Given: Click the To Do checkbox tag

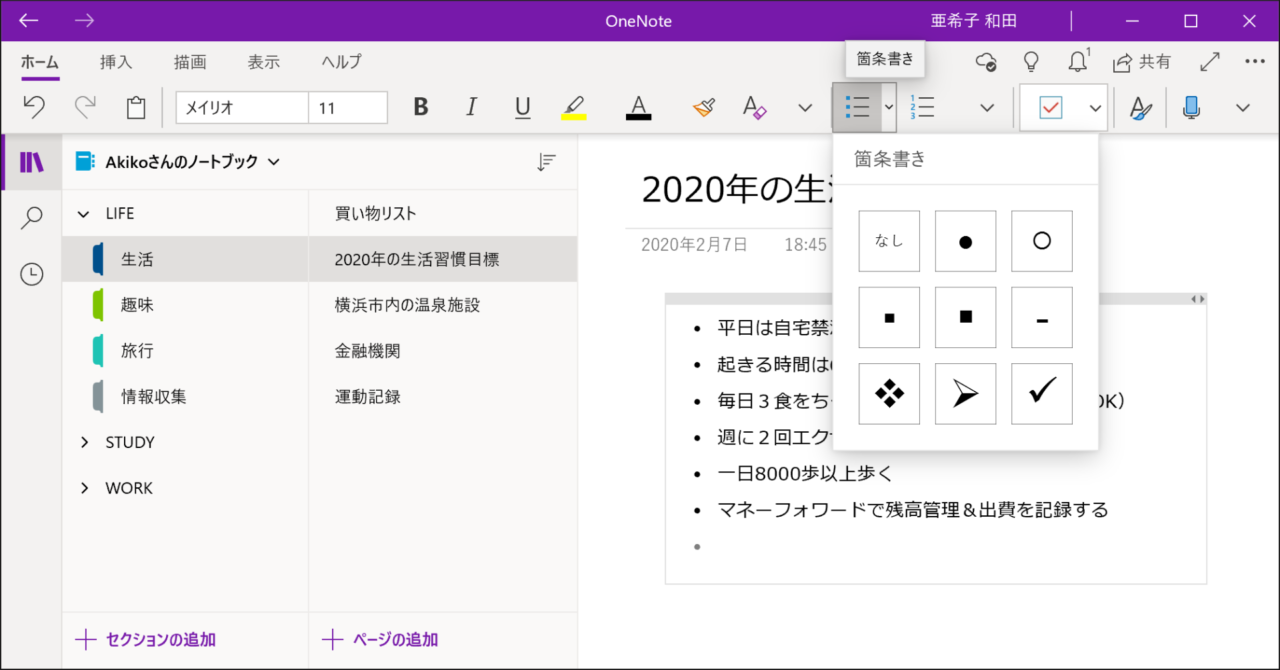Looking at the screenshot, I should tap(1050, 108).
